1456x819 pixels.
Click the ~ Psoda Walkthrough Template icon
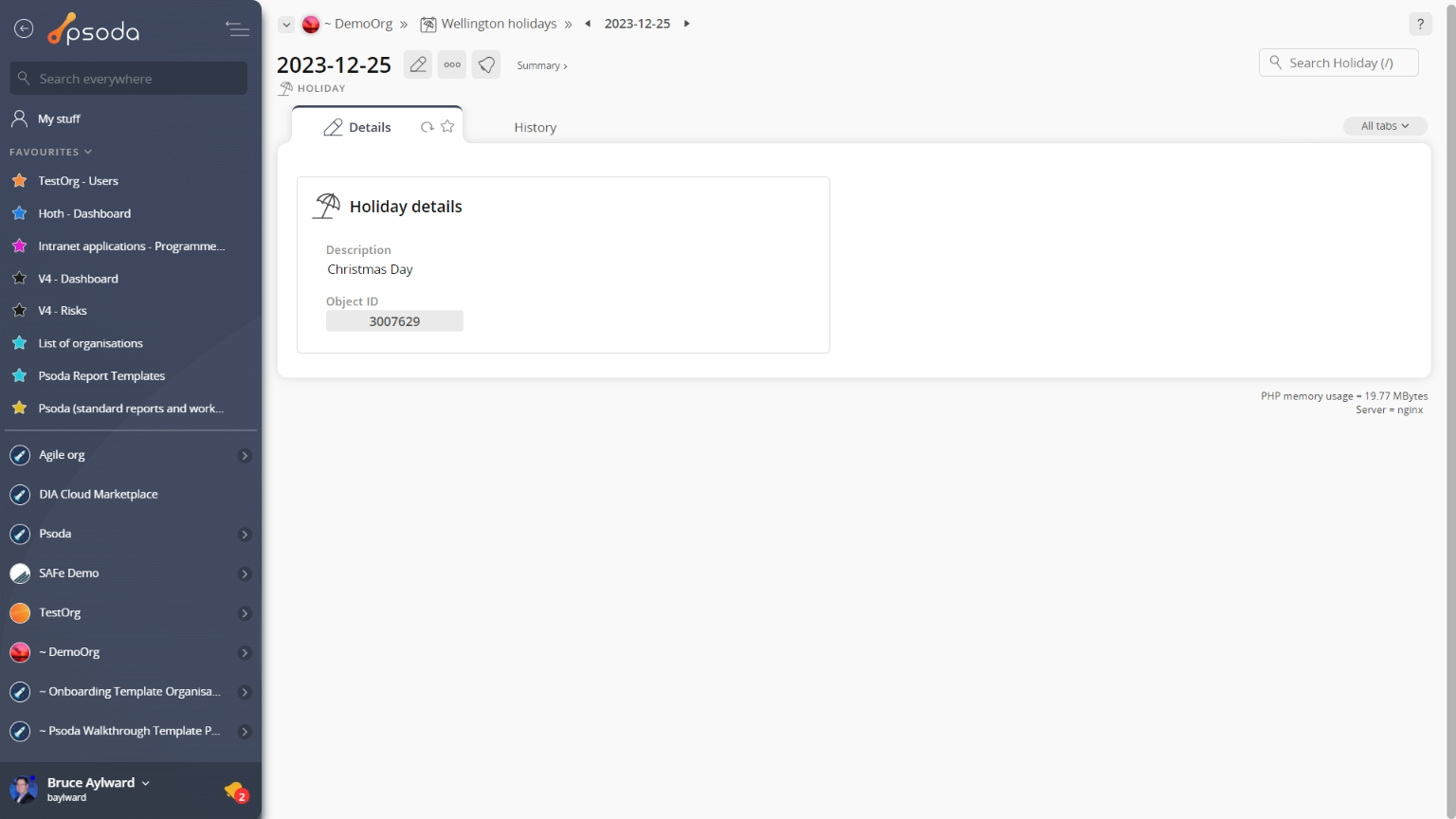20,732
